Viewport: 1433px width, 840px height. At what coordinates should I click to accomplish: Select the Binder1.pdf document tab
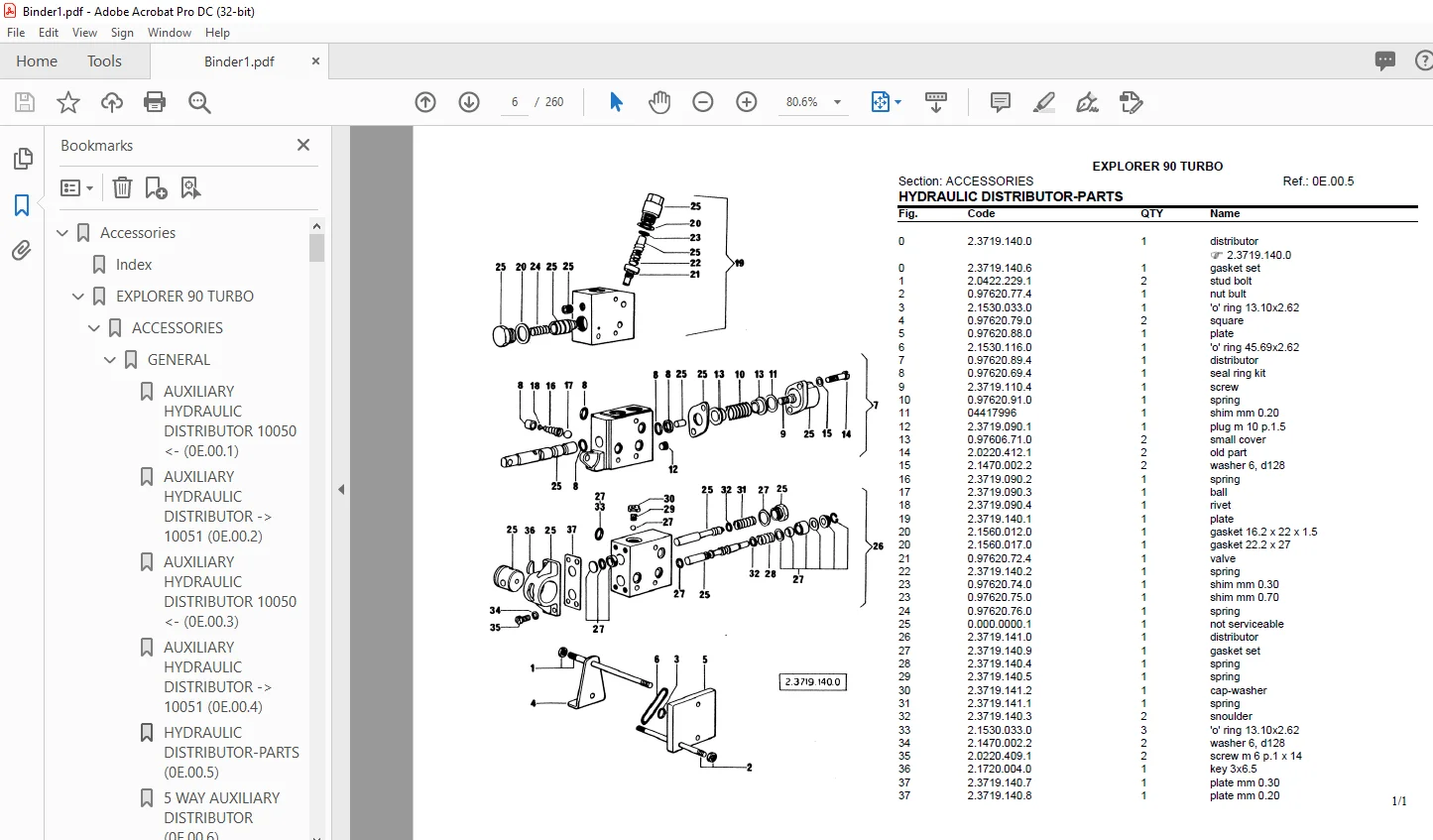coord(239,61)
